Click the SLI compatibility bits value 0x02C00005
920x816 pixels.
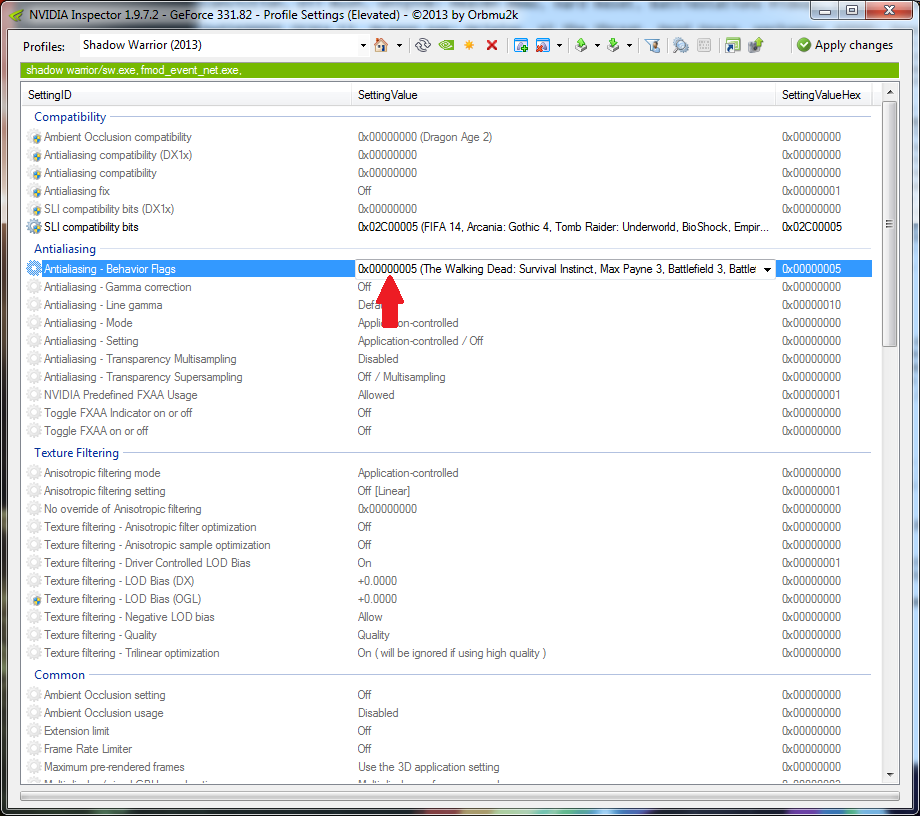[x=563, y=227]
